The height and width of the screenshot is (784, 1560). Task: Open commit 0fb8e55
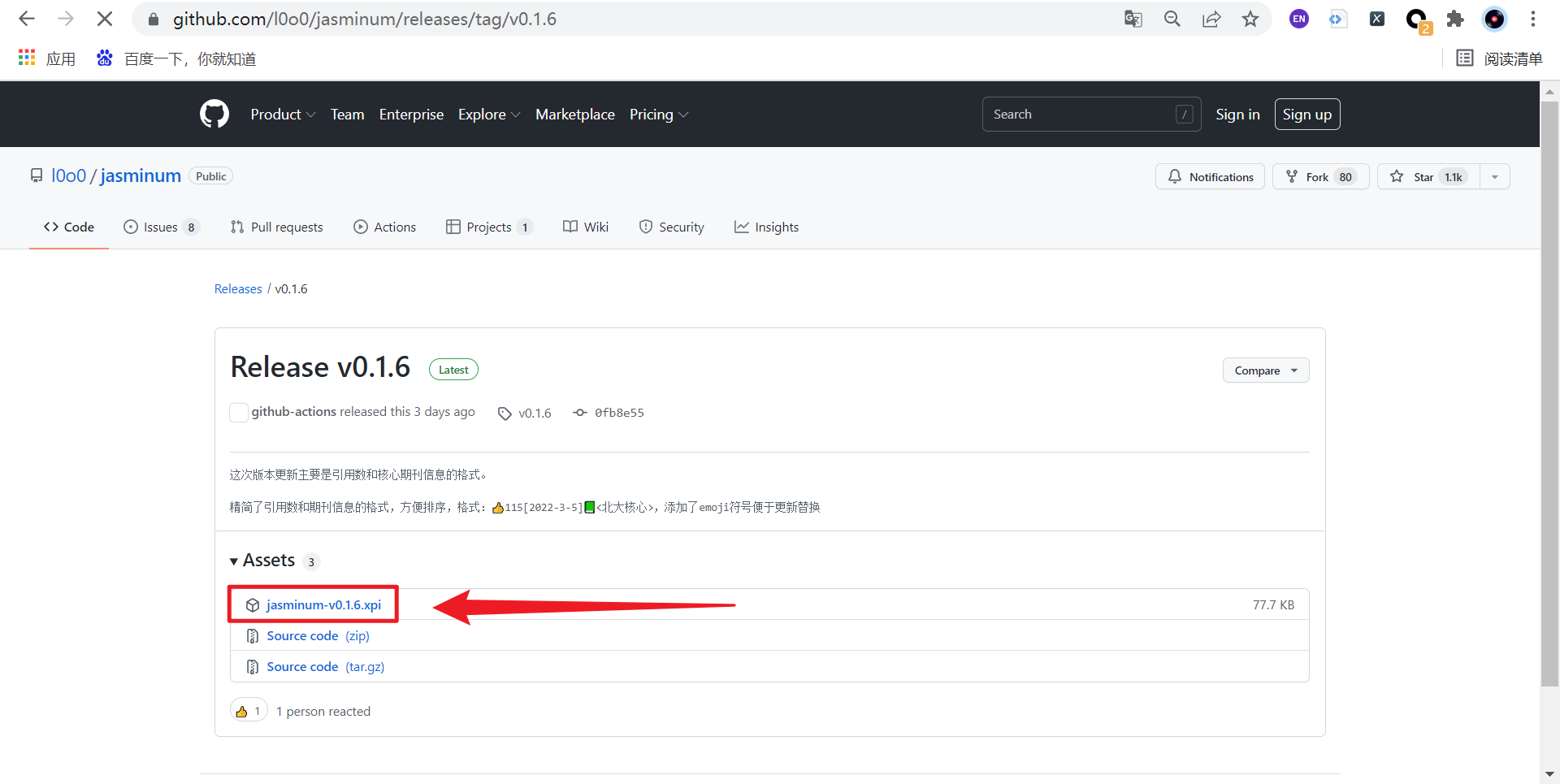click(609, 413)
